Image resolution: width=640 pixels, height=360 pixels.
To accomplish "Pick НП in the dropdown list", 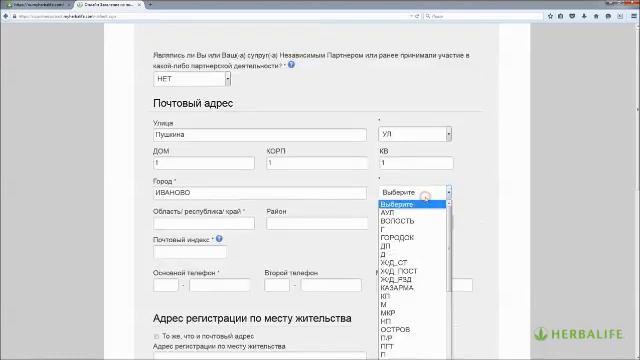I will tap(412, 321).
